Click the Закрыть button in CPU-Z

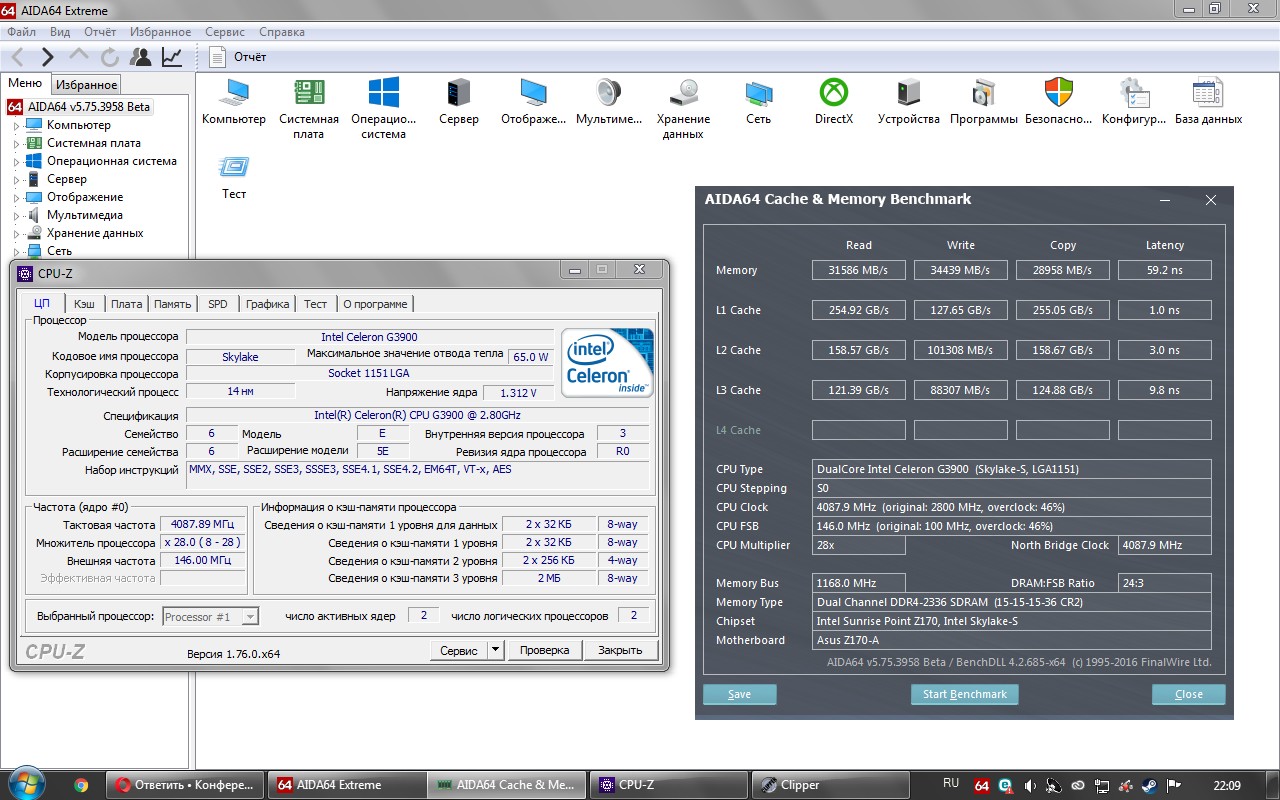point(620,650)
